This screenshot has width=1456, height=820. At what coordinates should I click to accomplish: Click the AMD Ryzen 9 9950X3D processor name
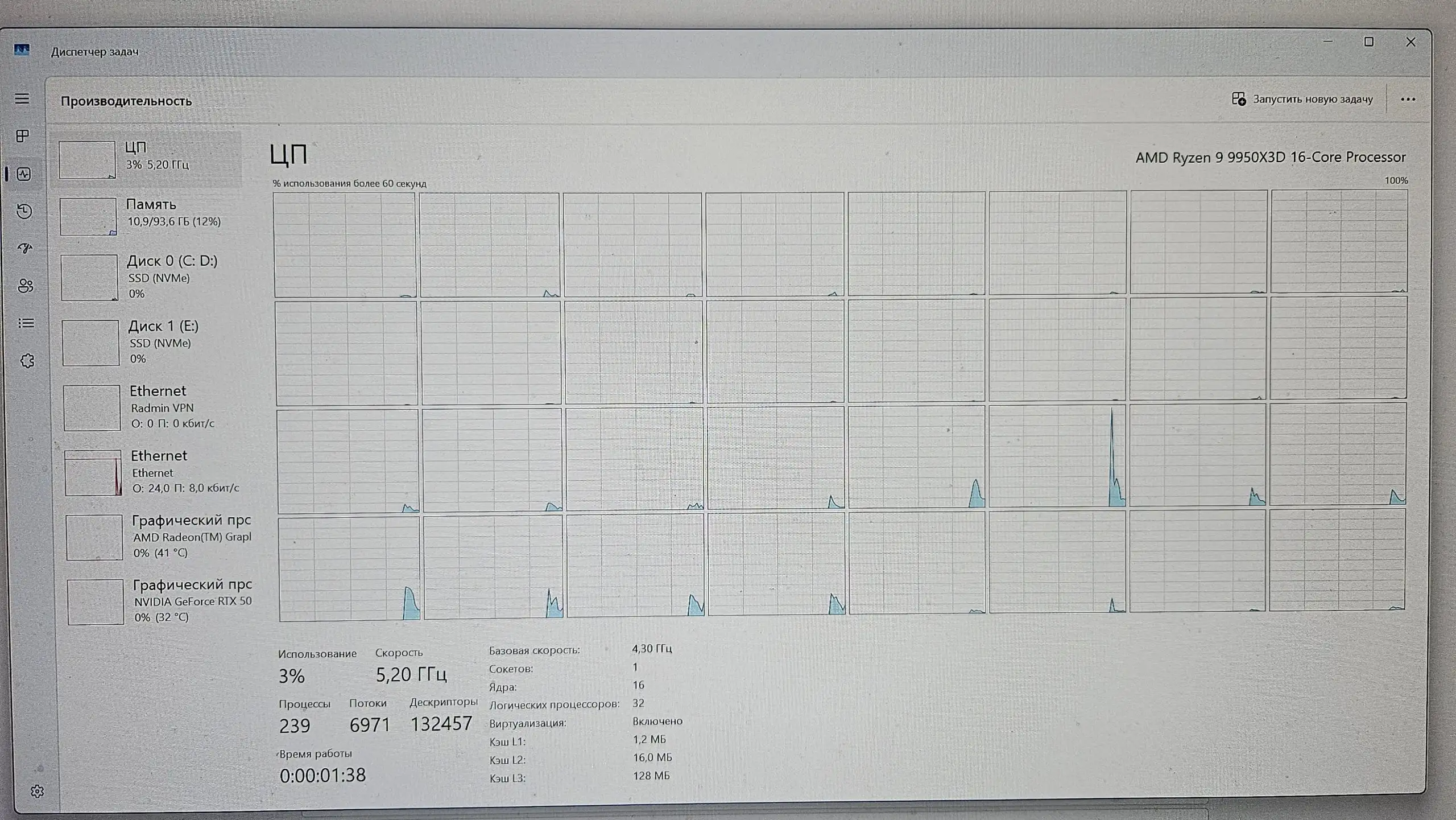click(1271, 158)
